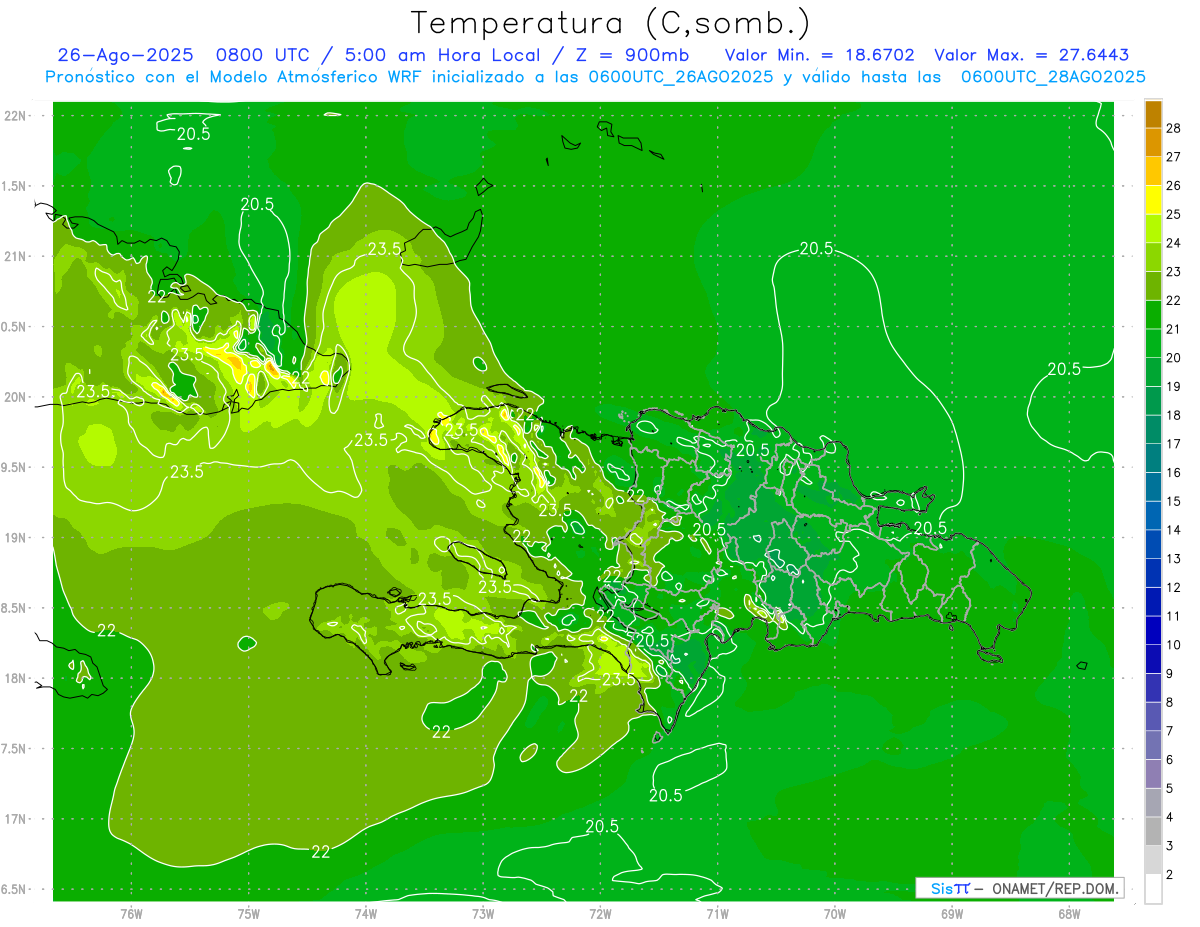Image resolution: width=1200 pixels, height=927 pixels.
Task: Click the color scale value 18
Action: pyautogui.click(x=1175, y=415)
